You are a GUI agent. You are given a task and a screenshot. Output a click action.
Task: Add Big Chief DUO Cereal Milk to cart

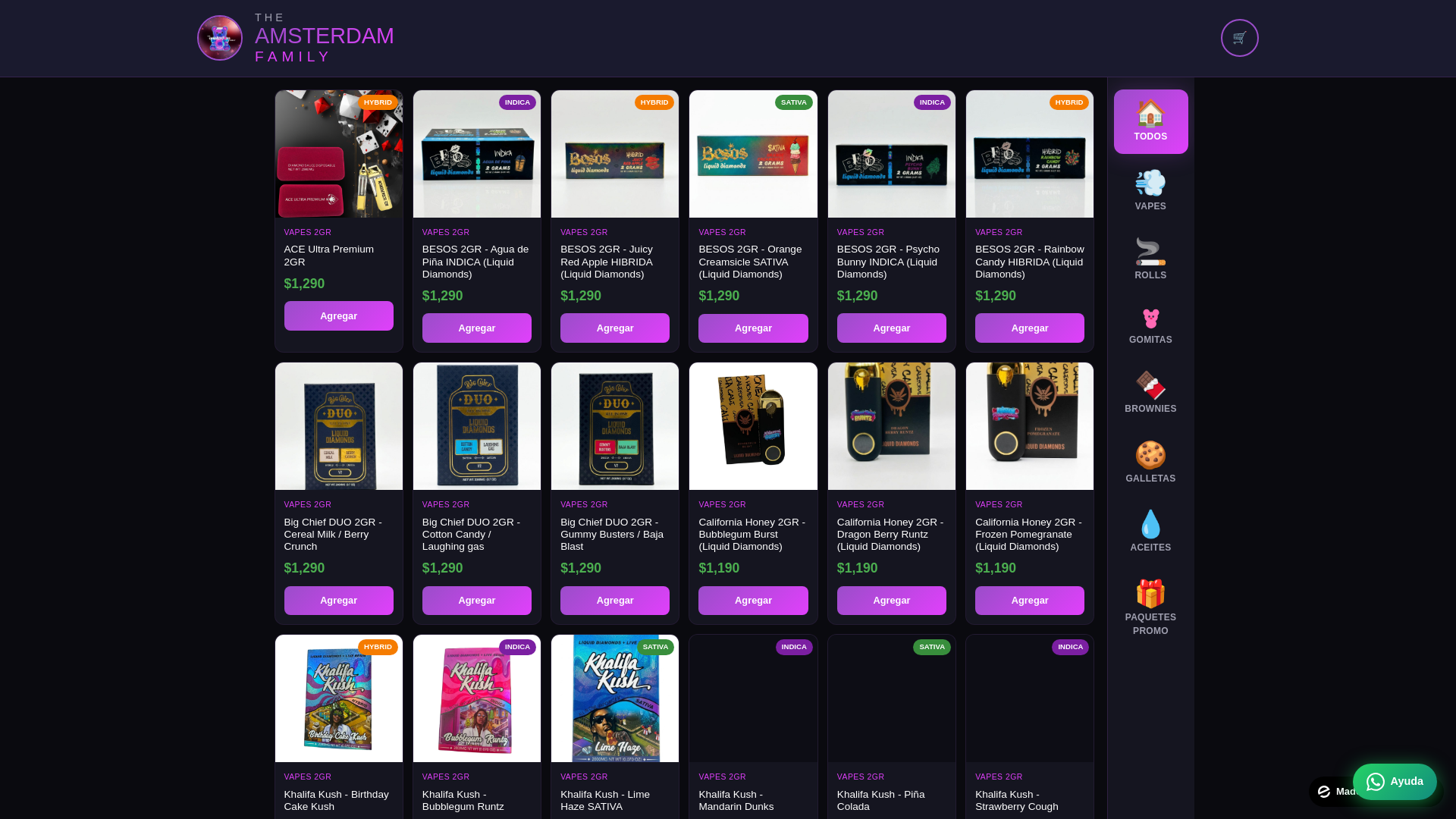[339, 601]
